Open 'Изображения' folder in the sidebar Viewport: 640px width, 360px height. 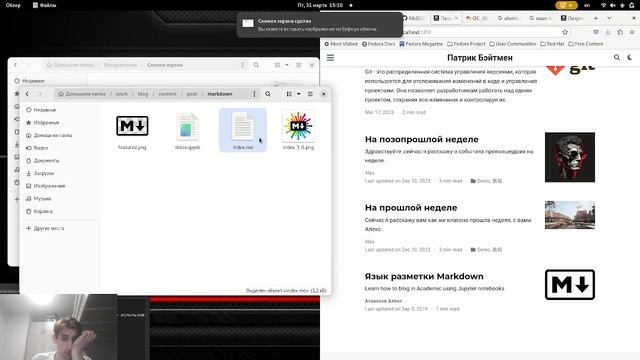click(x=45, y=186)
